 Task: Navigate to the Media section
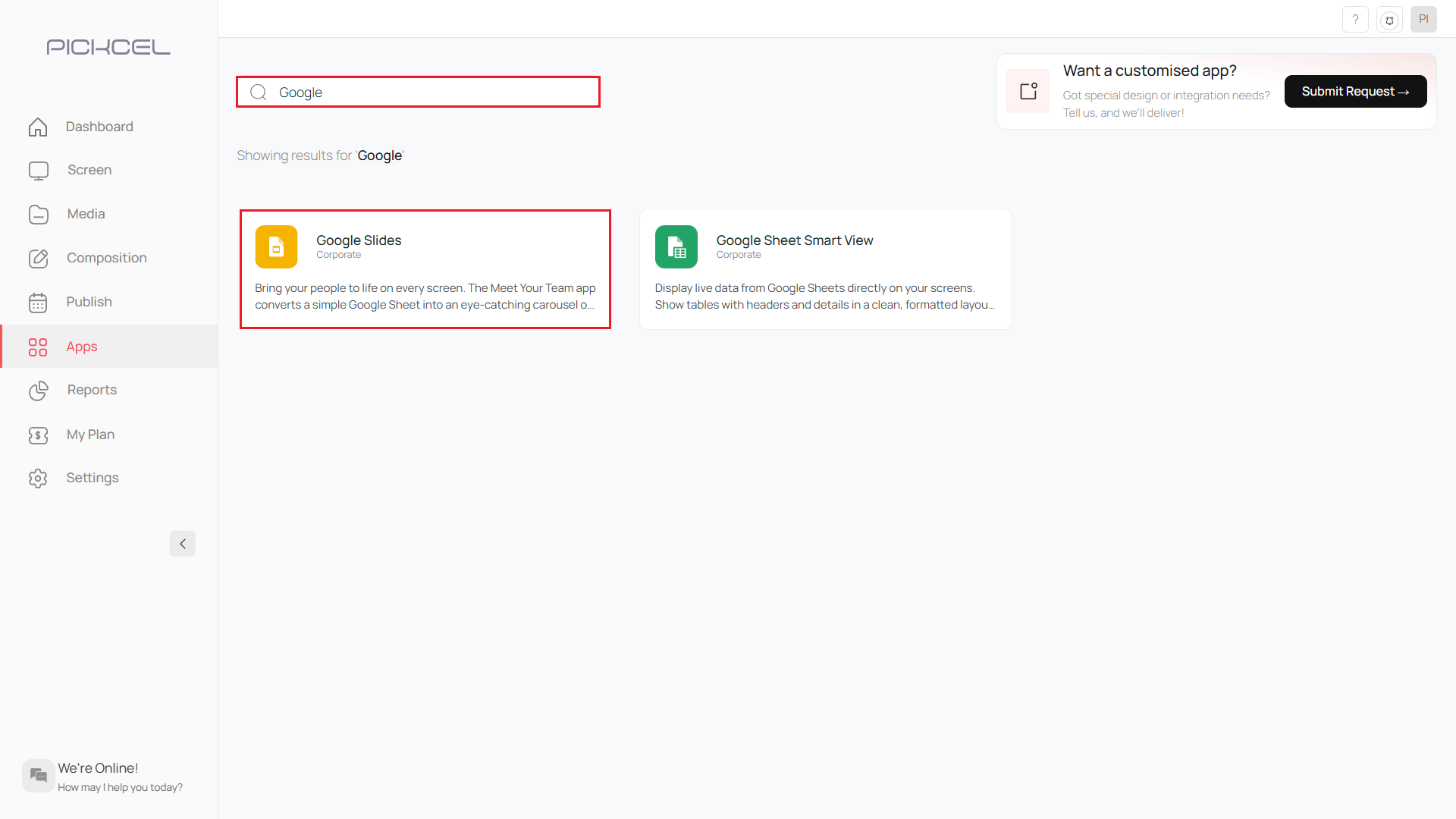[x=86, y=214]
